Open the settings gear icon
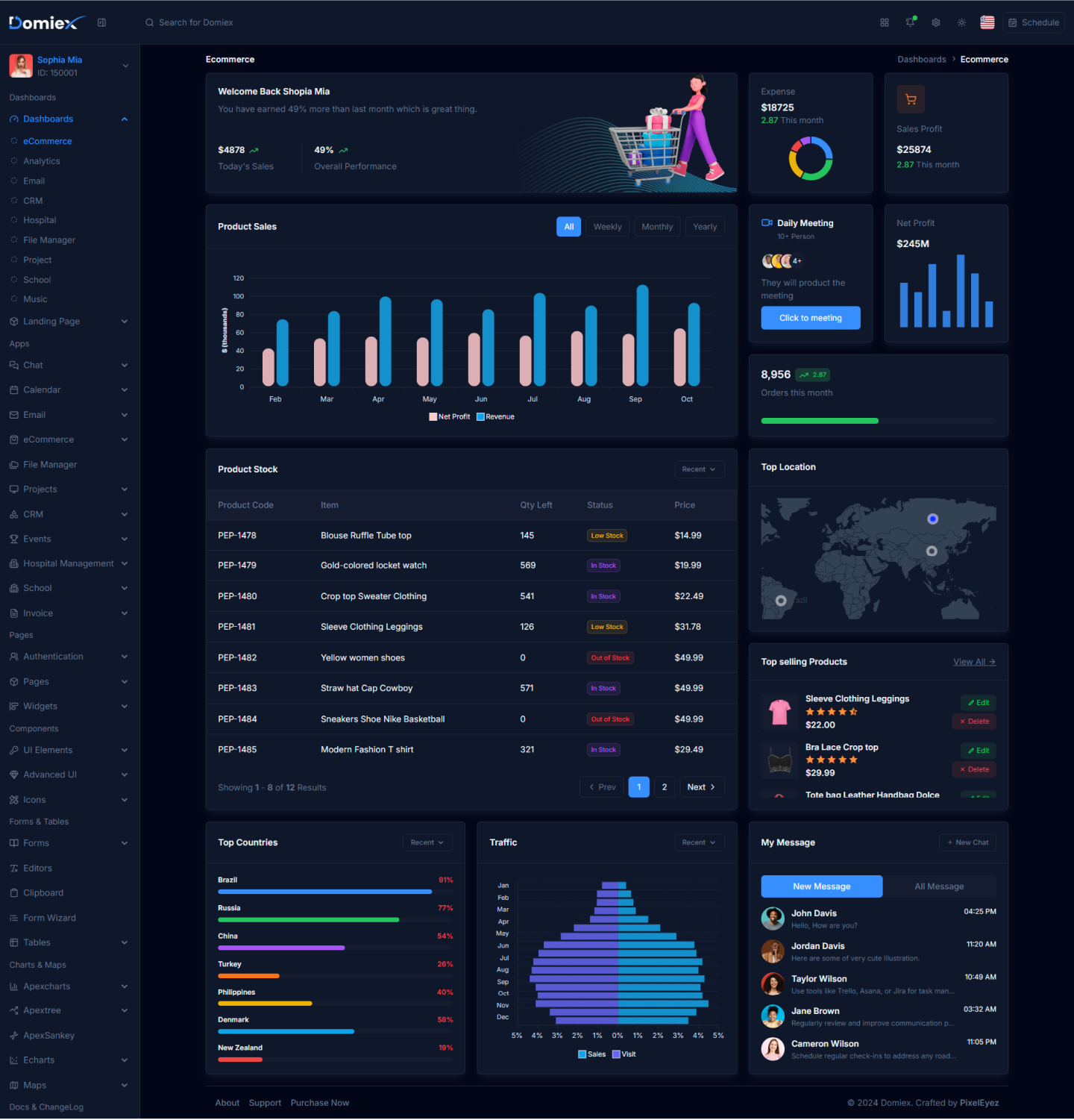 [935, 22]
